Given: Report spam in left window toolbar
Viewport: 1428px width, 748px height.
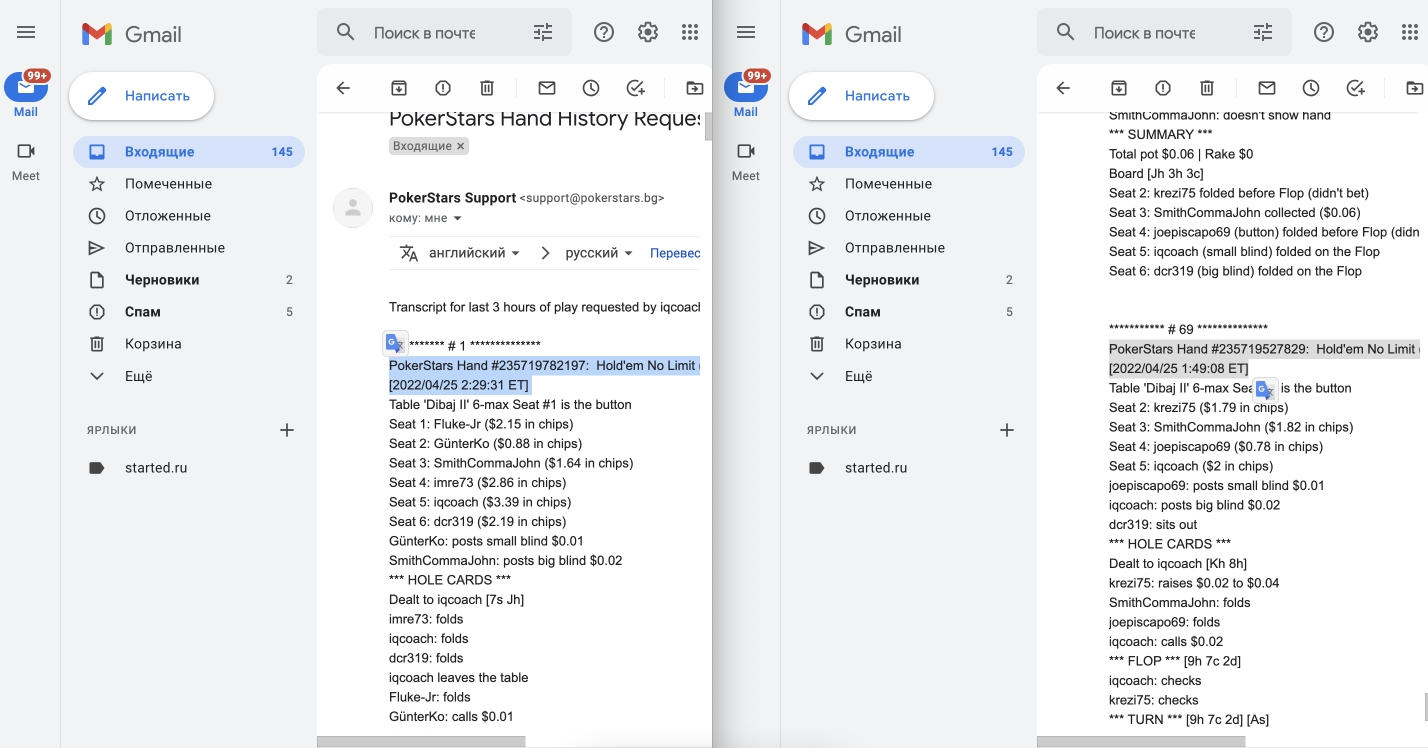Looking at the screenshot, I should (443, 88).
